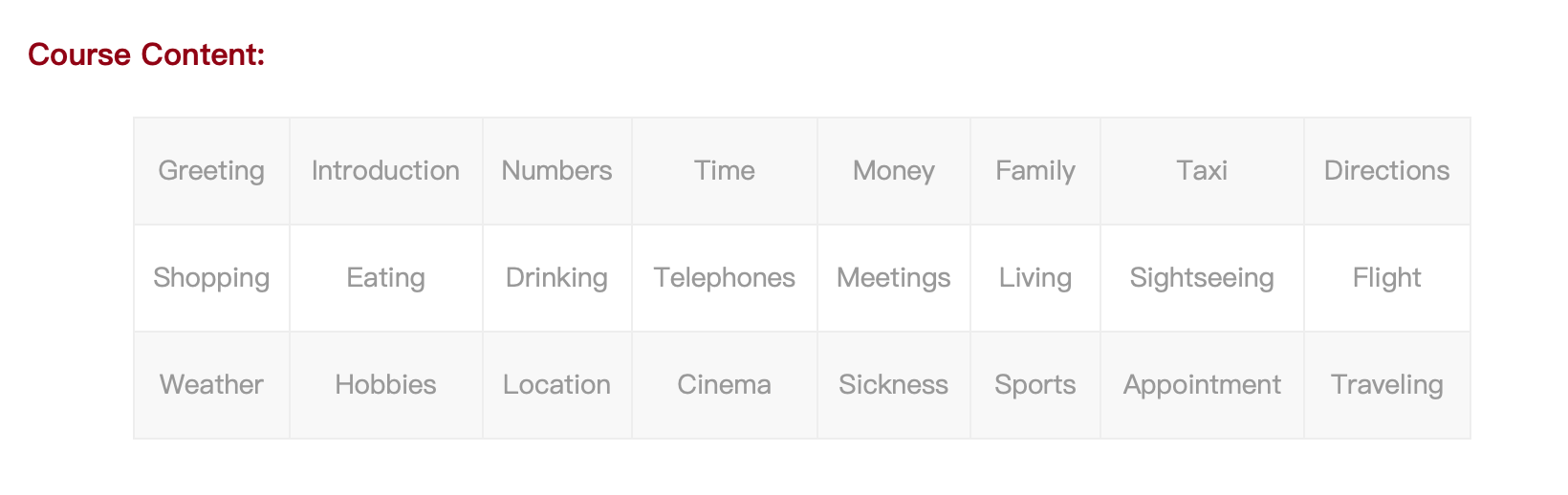This screenshot has height=495, width=1568.
Task: Click the Shopping cell
Action: click(x=211, y=278)
